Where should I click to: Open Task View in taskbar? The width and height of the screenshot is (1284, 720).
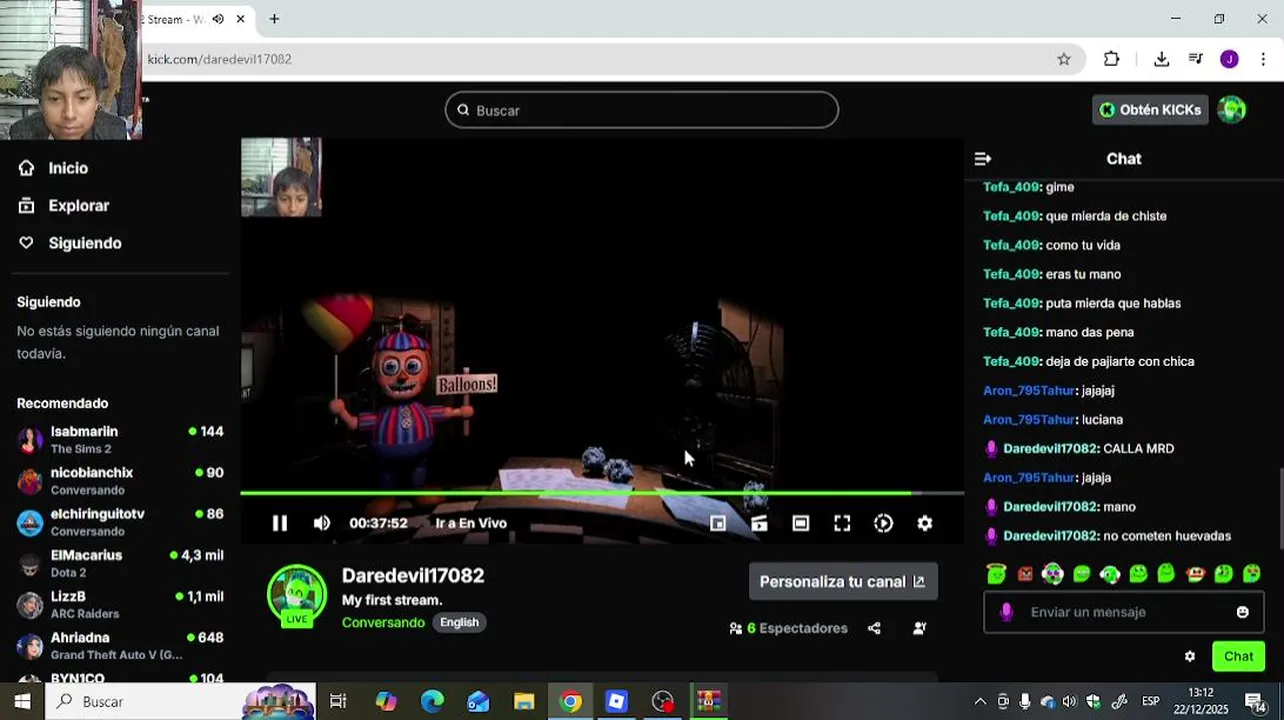tap(338, 702)
